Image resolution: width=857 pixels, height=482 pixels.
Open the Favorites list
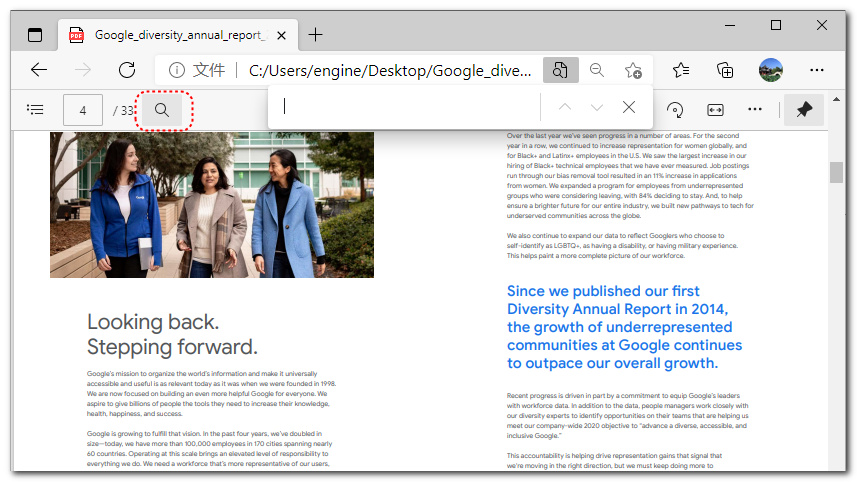681,70
